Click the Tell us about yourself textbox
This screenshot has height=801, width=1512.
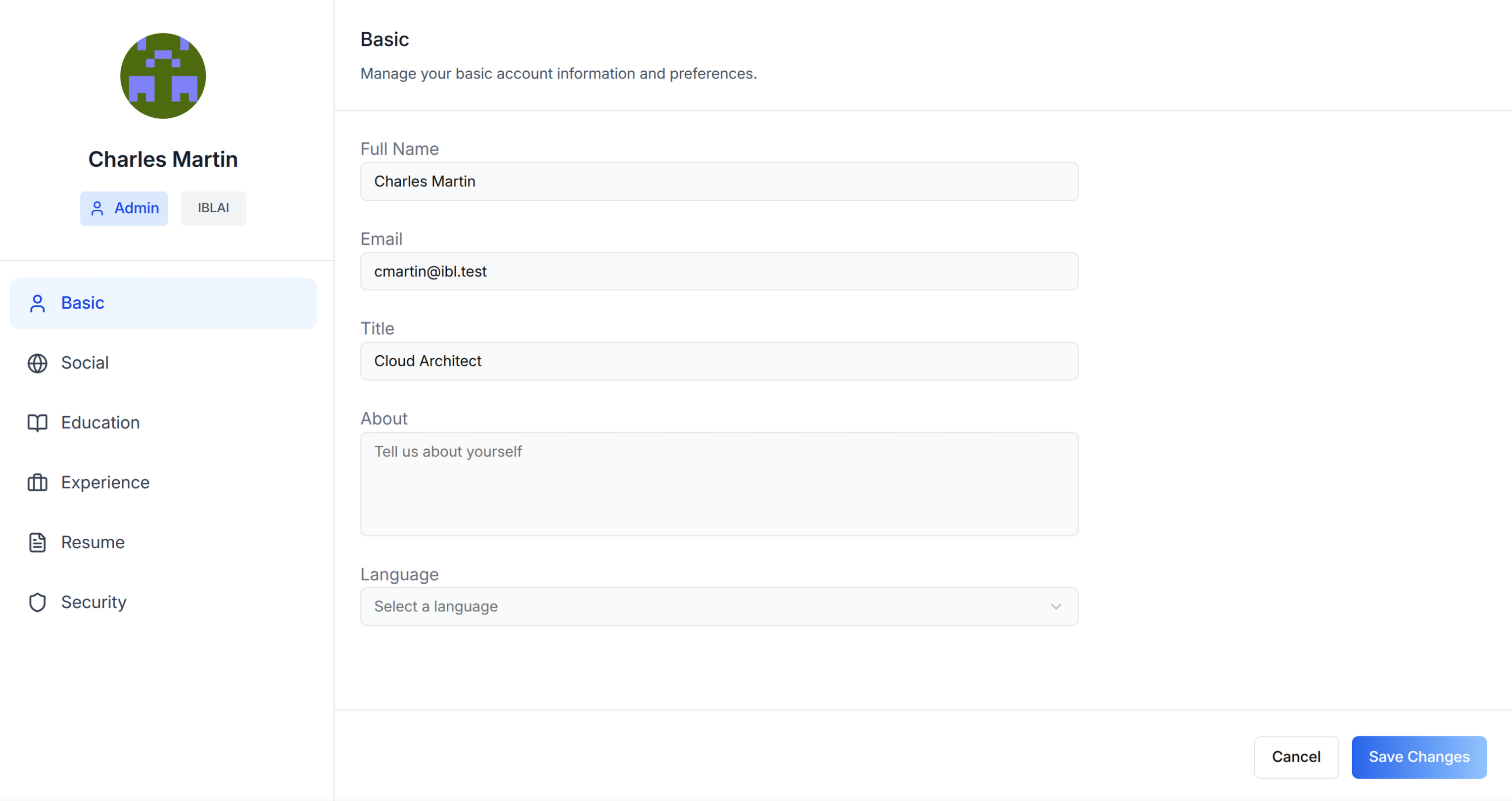(x=718, y=484)
